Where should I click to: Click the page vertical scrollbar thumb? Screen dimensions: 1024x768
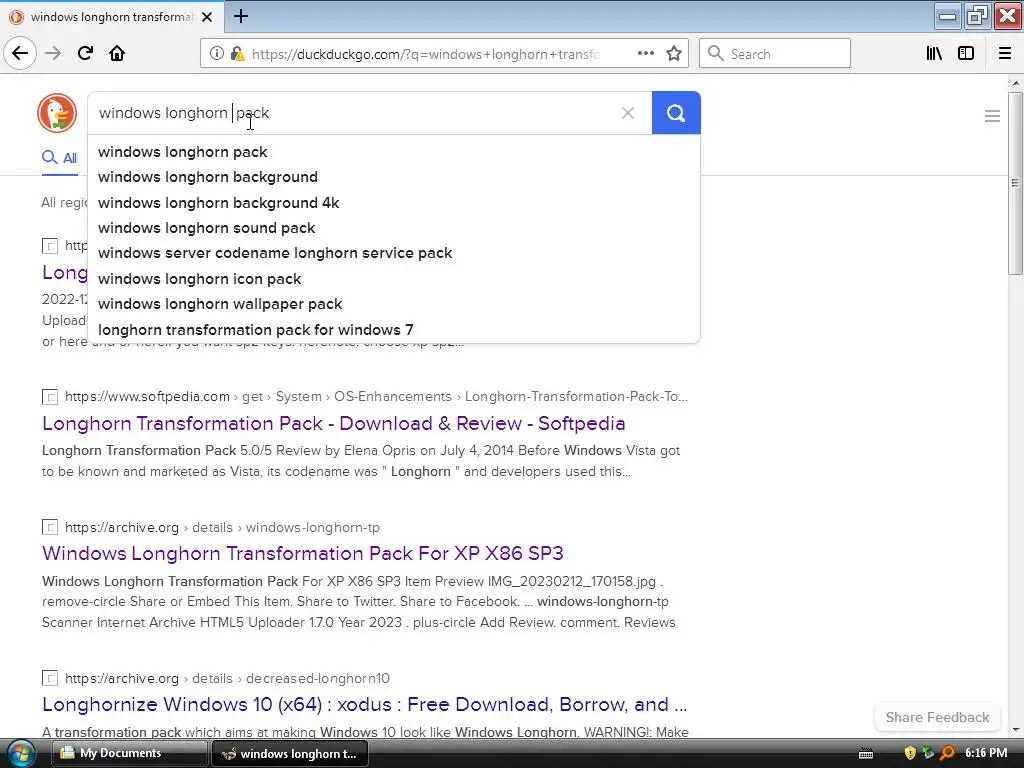coord(1015,184)
